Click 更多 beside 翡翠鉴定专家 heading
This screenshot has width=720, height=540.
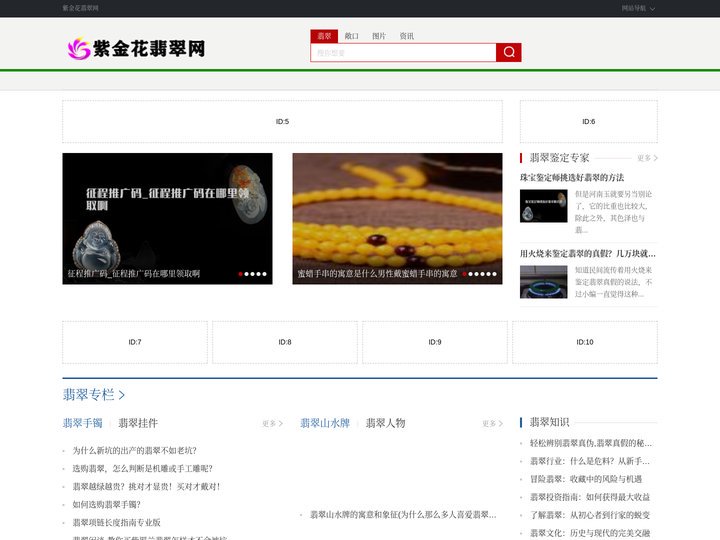click(x=647, y=158)
